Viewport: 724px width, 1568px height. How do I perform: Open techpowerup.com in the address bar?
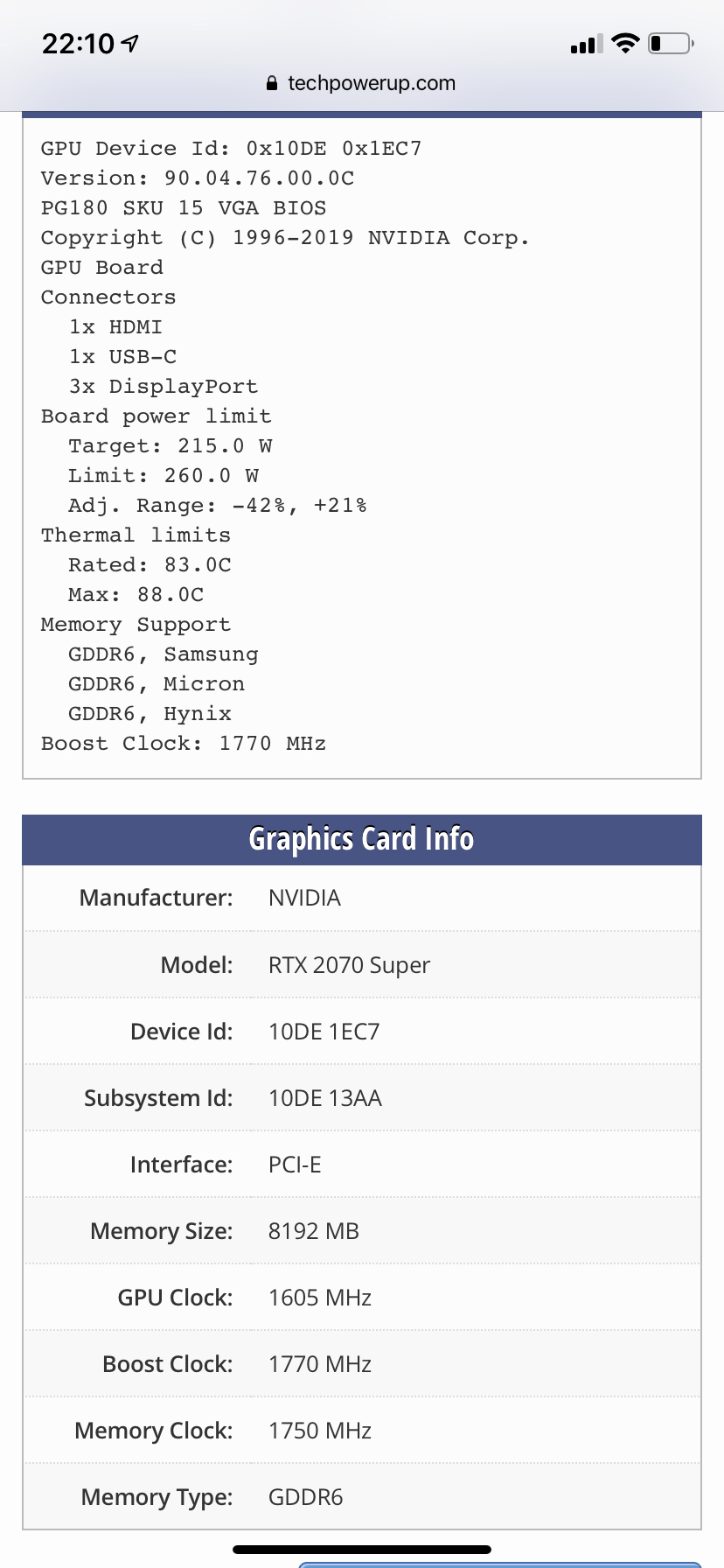click(370, 83)
